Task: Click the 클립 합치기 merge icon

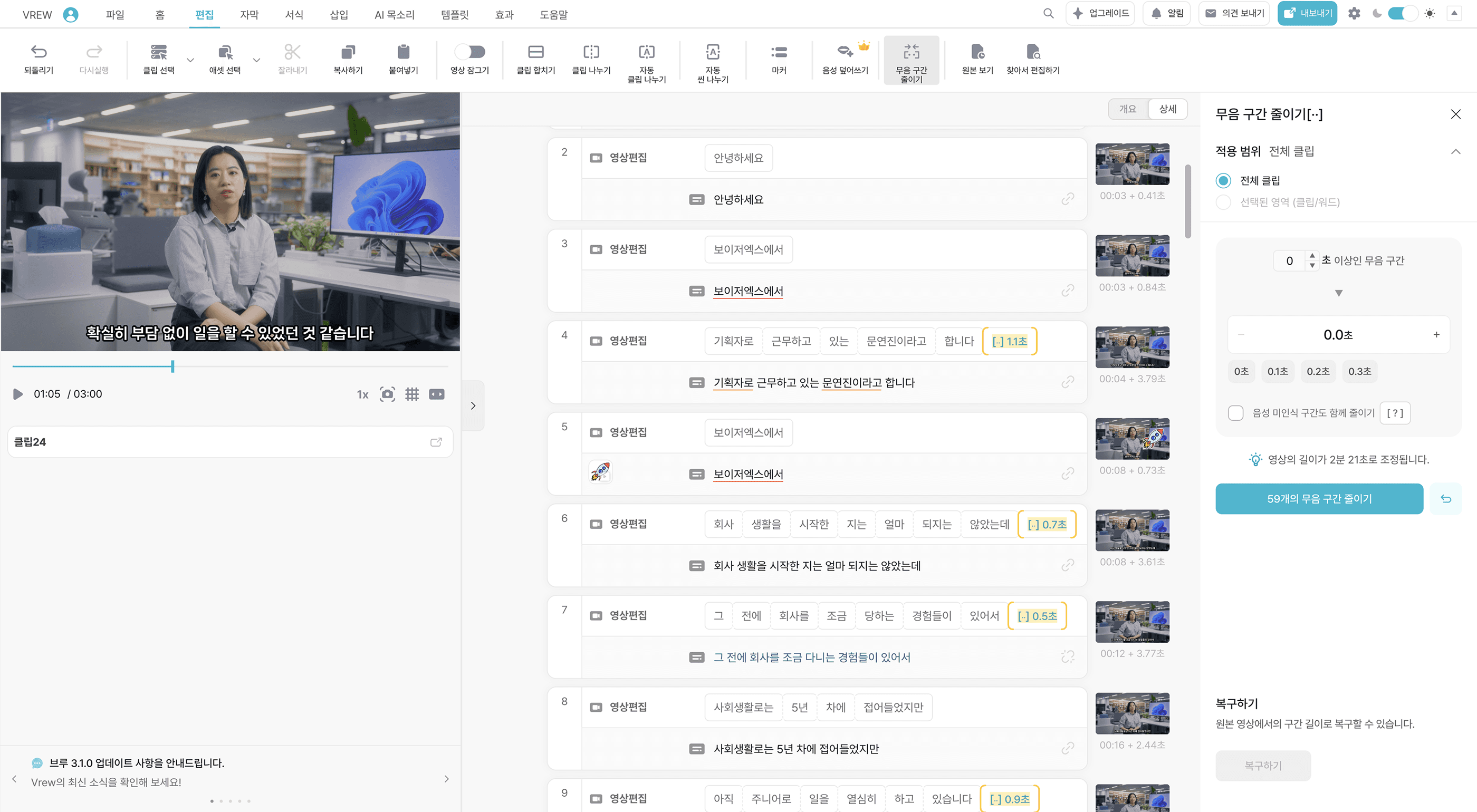Action: pyautogui.click(x=535, y=53)
